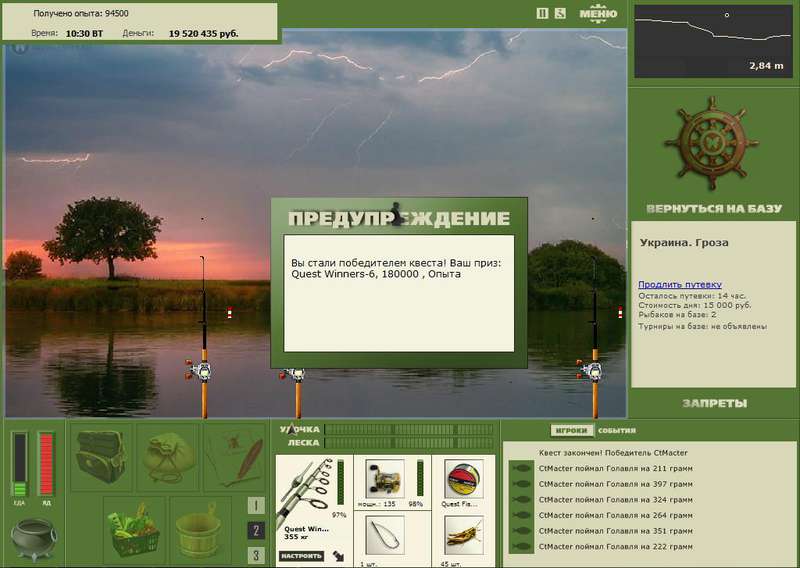Click the right red-white float
This screenshot has width=800, height=568.
(620, 312)
